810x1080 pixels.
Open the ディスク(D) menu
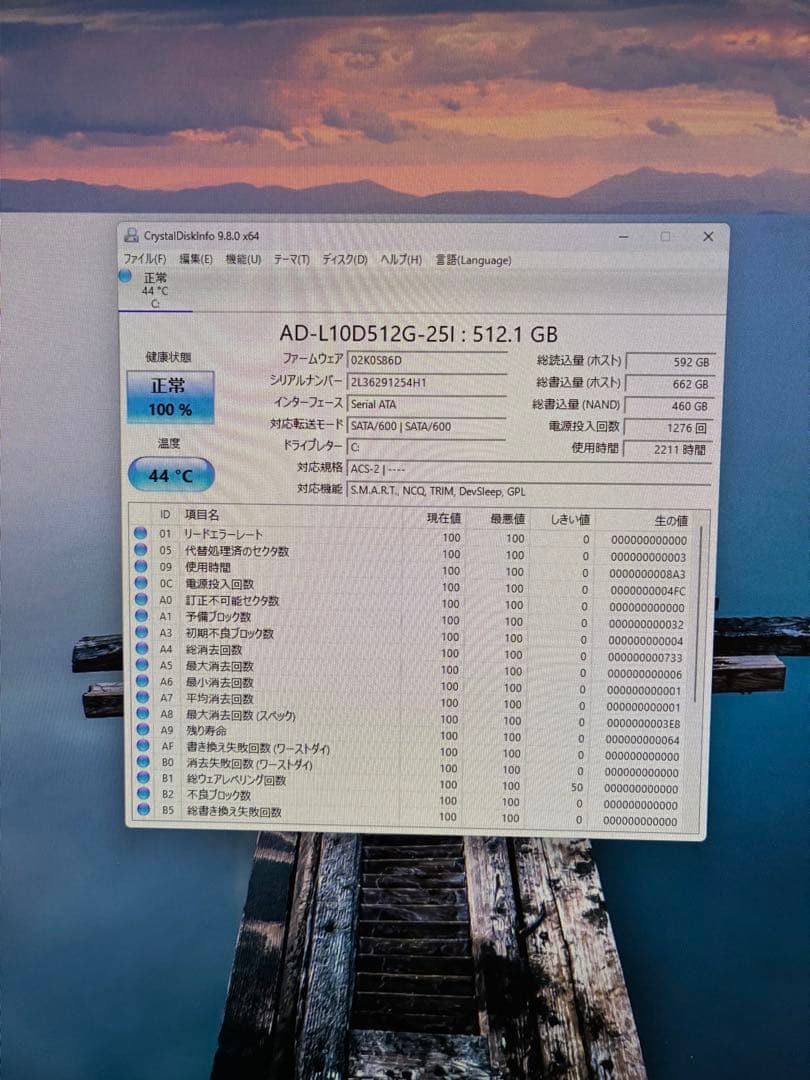tap(345, 260)
